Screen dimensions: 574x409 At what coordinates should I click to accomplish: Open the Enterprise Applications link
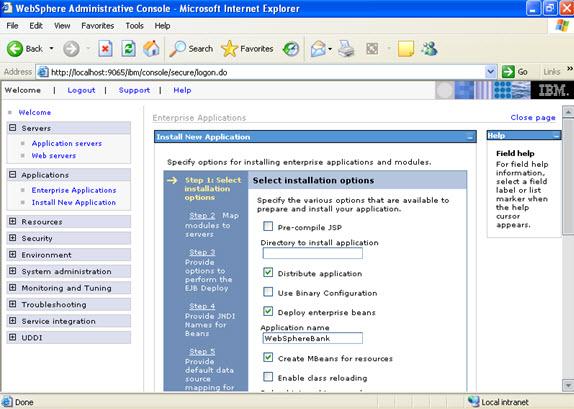click(x=74, y=190)
